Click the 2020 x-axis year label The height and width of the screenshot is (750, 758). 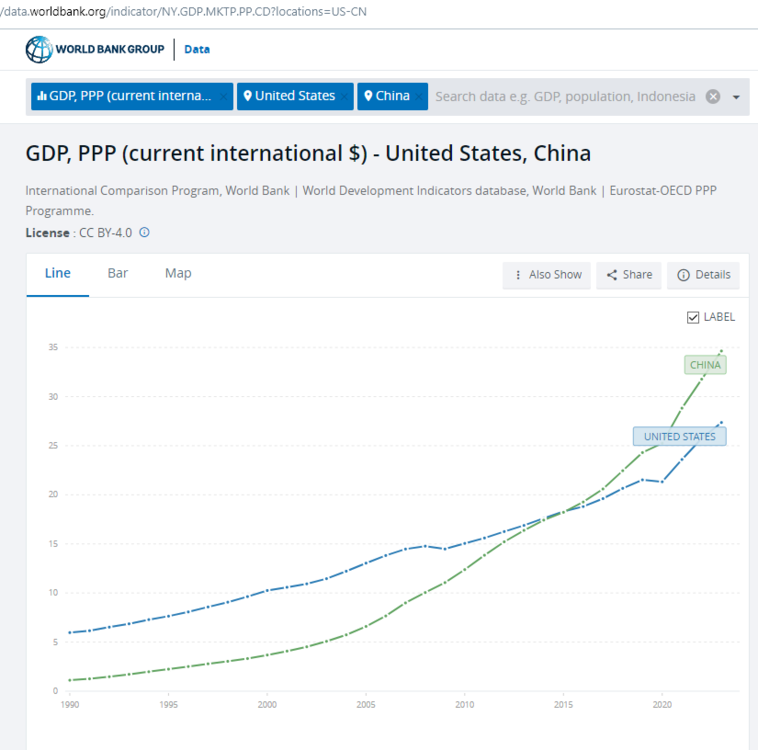click(662, 705)
